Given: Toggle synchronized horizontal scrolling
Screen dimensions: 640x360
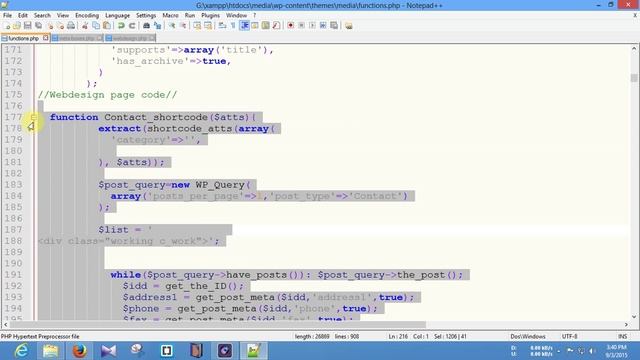Looking at the screenshot, I should tap(208, 26).
